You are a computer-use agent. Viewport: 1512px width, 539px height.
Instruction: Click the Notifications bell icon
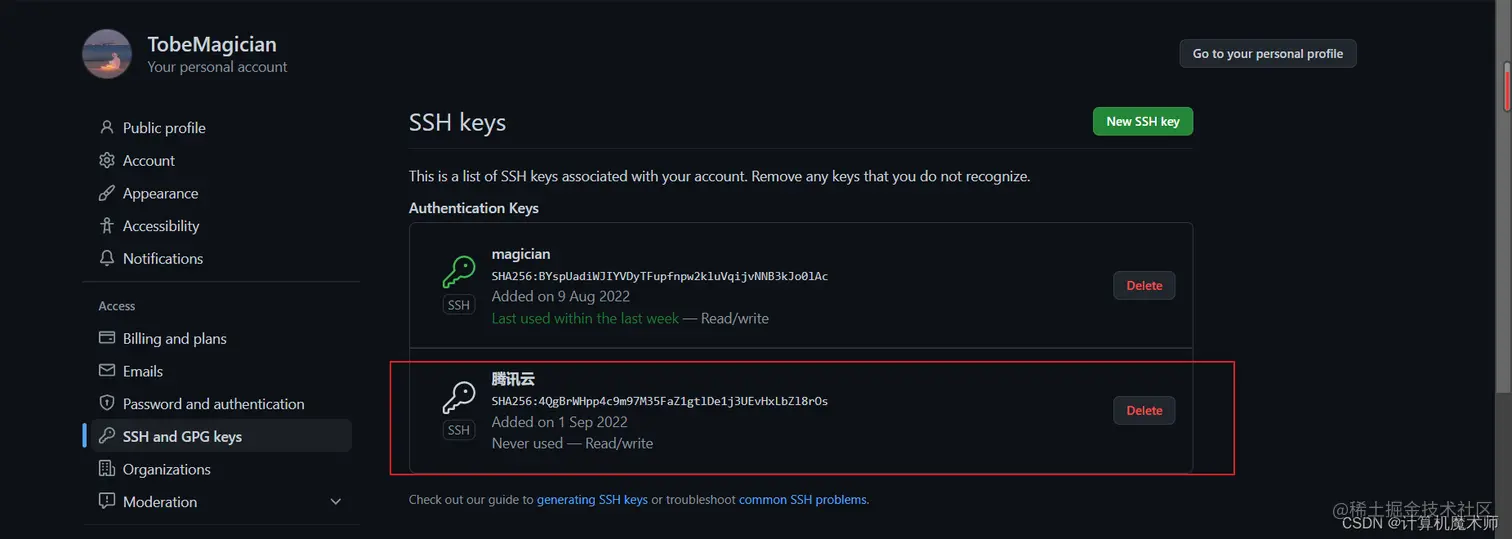(x=107, y=258)
